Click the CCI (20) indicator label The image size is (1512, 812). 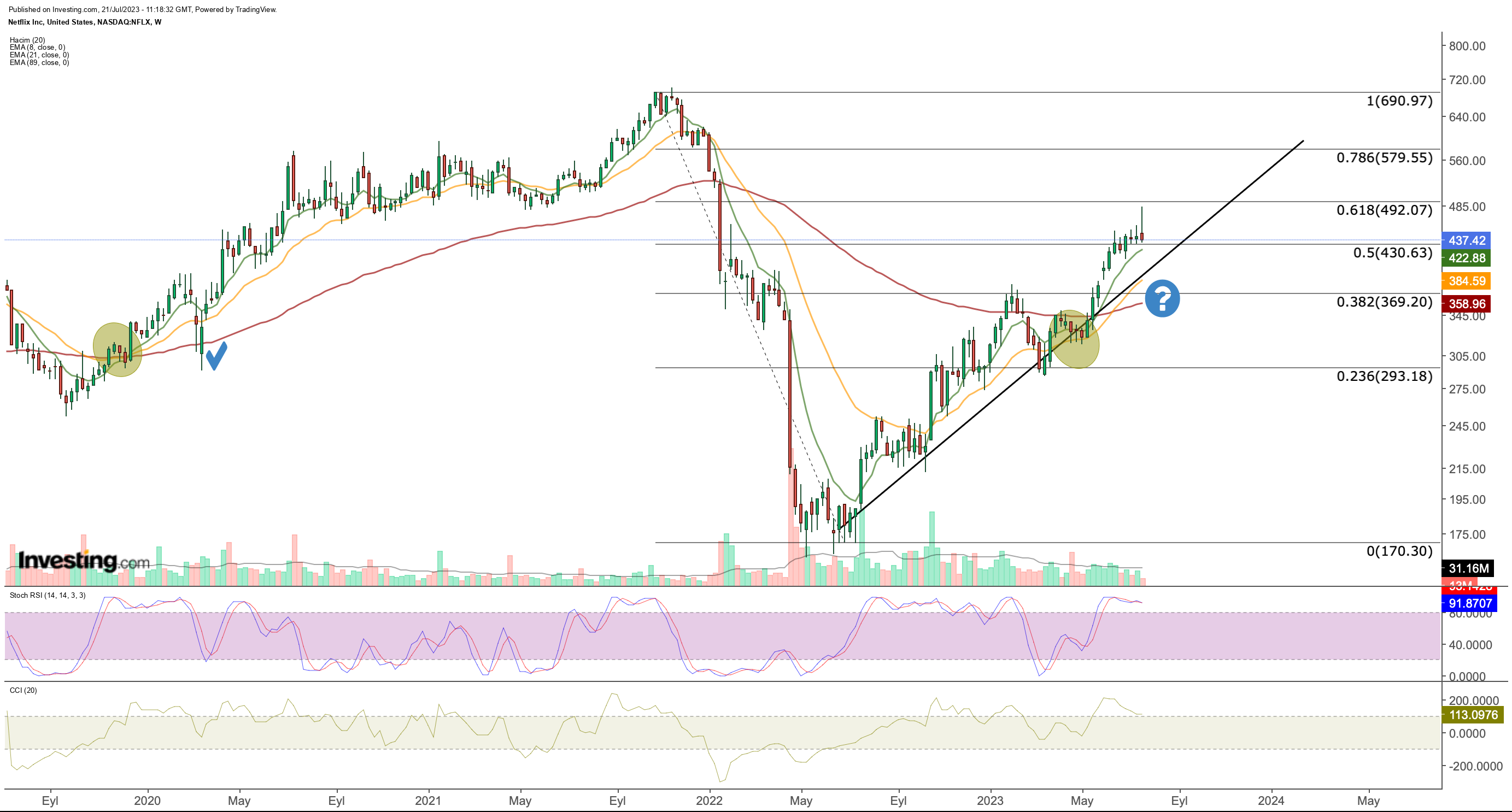(x=24, y=690)
